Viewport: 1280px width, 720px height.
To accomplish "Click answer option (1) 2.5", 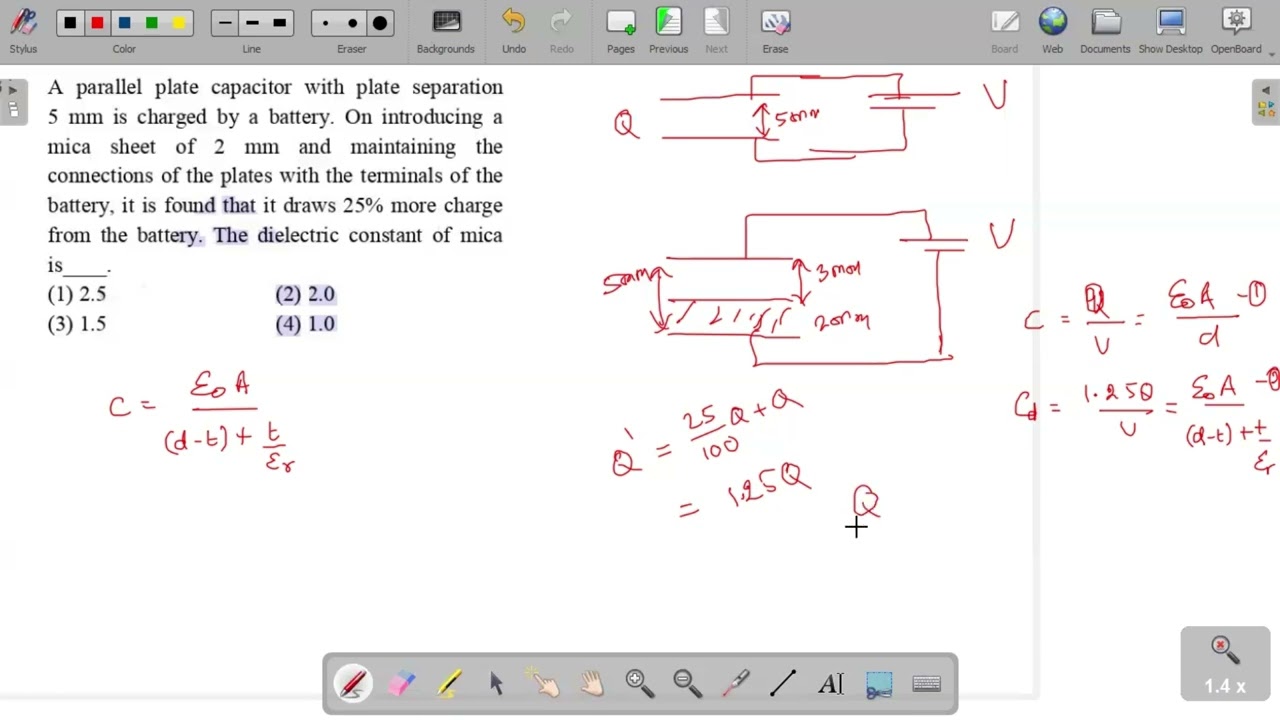I will (77, 294).
